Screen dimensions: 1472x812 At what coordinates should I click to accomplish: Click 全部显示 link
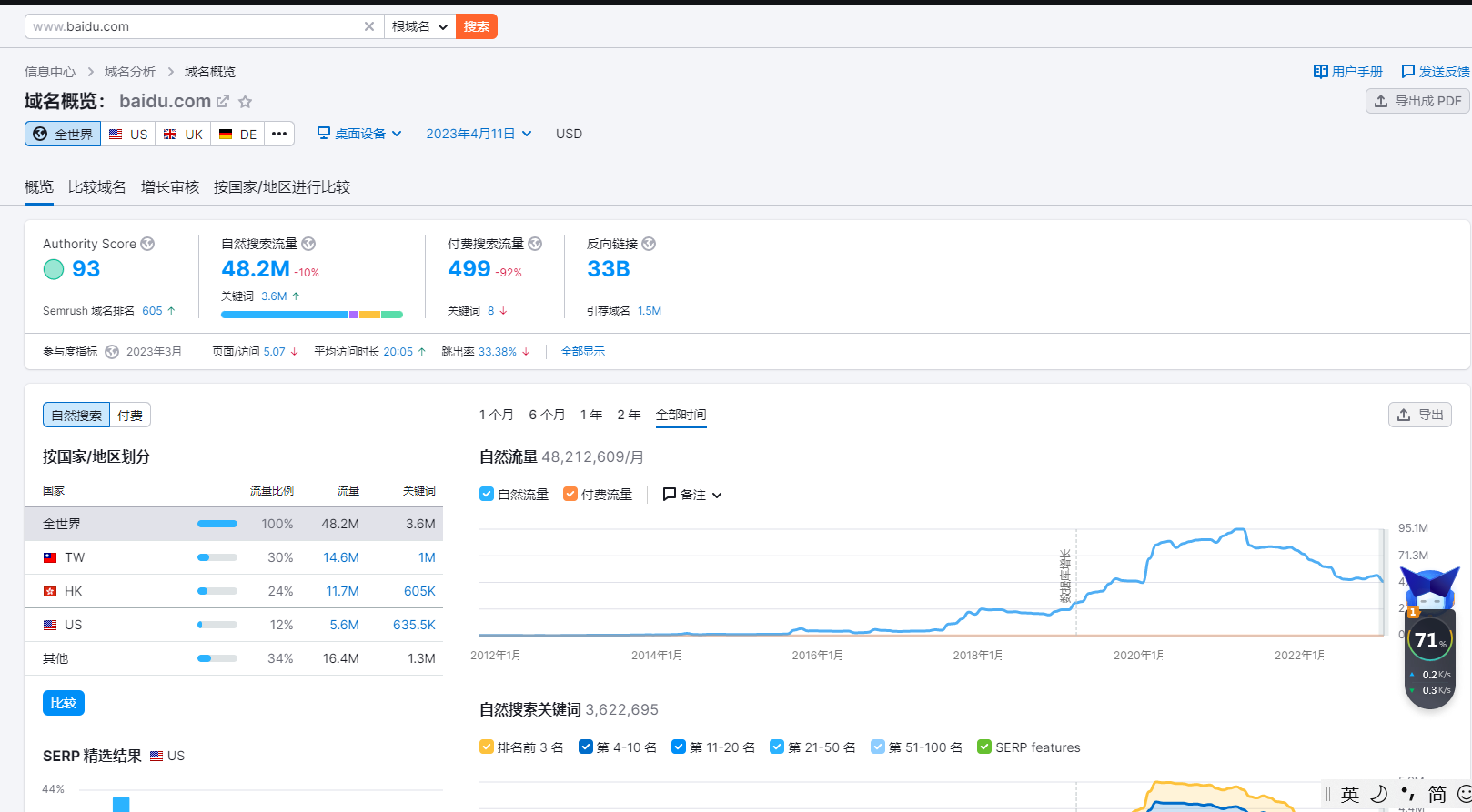583,352
